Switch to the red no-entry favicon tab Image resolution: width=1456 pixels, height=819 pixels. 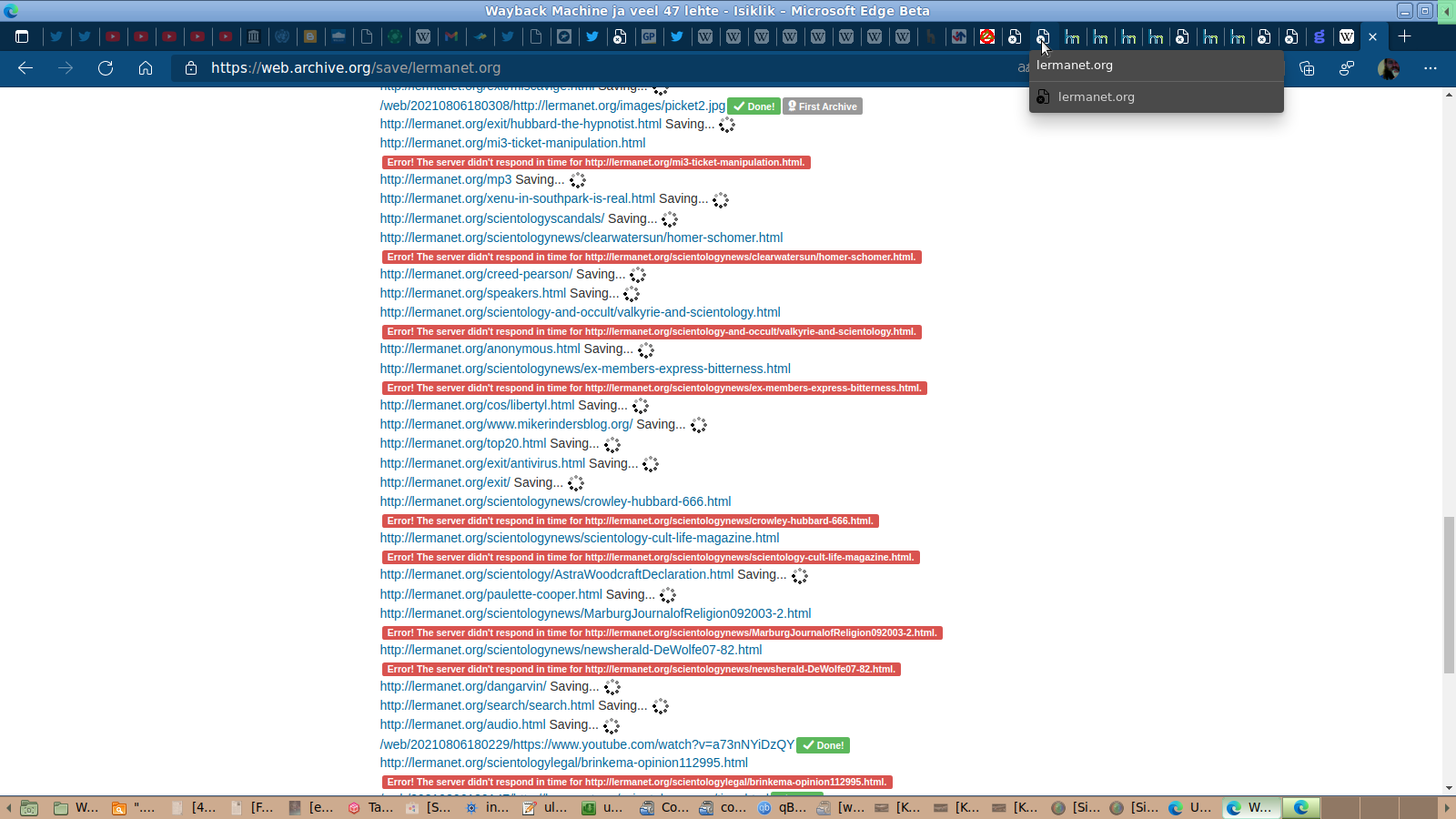[x=987, y=37]
